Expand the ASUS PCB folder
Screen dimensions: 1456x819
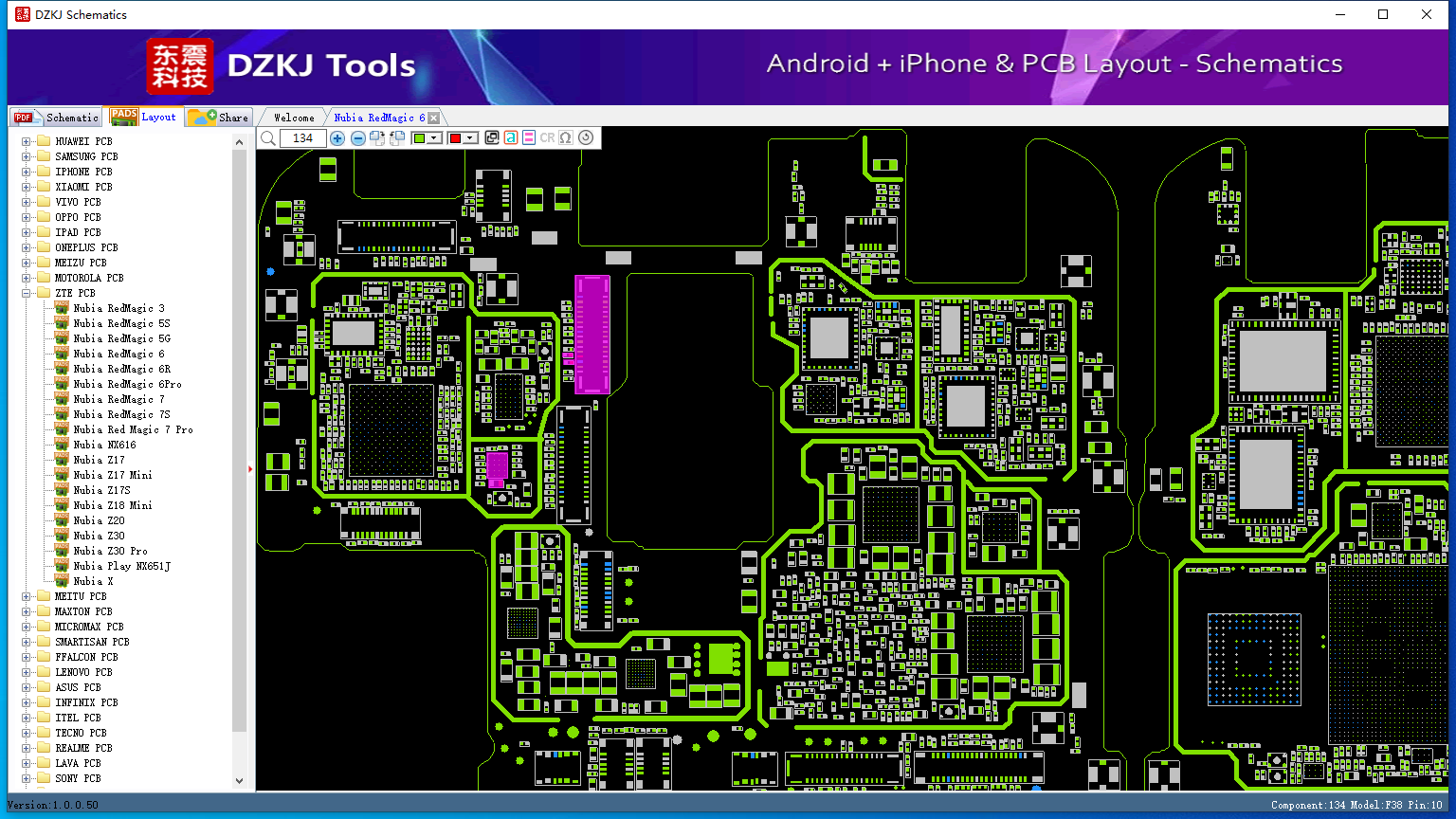(27, 687)
